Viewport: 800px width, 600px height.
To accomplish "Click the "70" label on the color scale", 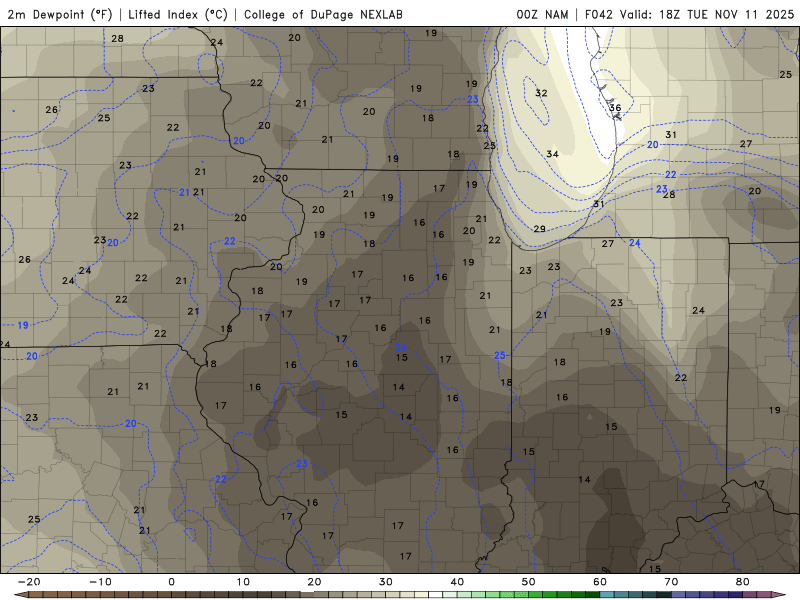I will click(671, 582).
